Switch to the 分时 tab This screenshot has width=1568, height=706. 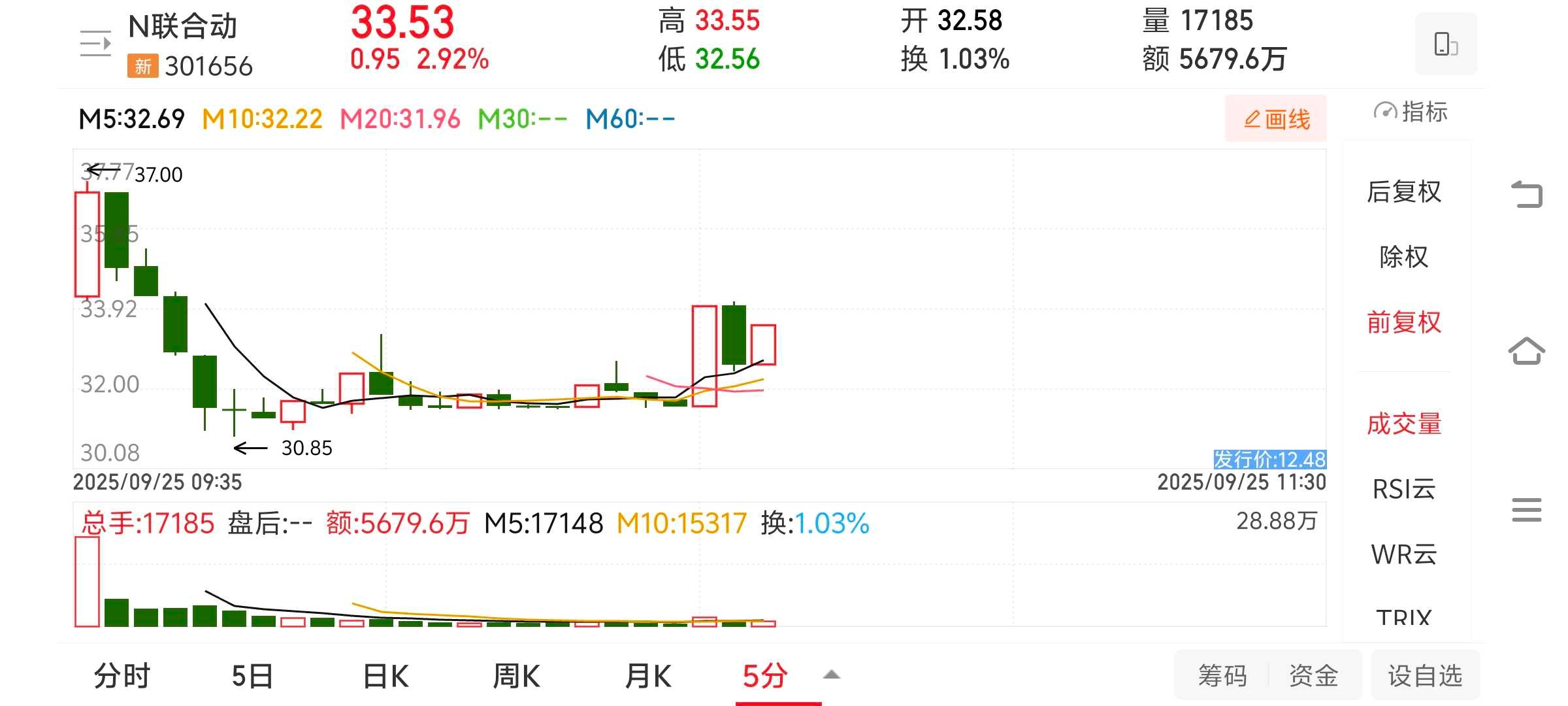point(122,676)
